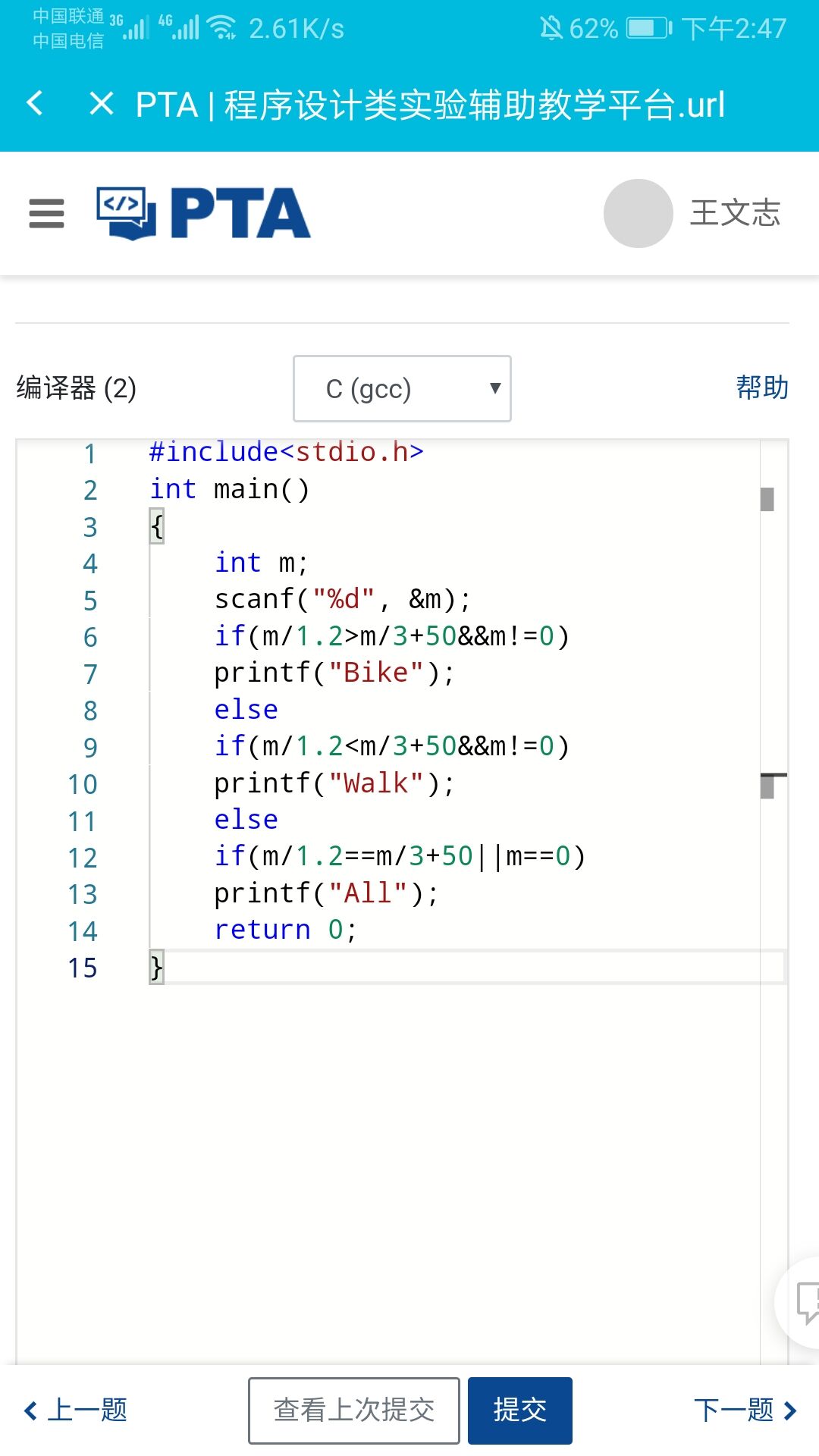Screen dimensions: 819x1456
Task: Tap the username 王文志
Action: (x=735, y=213)
